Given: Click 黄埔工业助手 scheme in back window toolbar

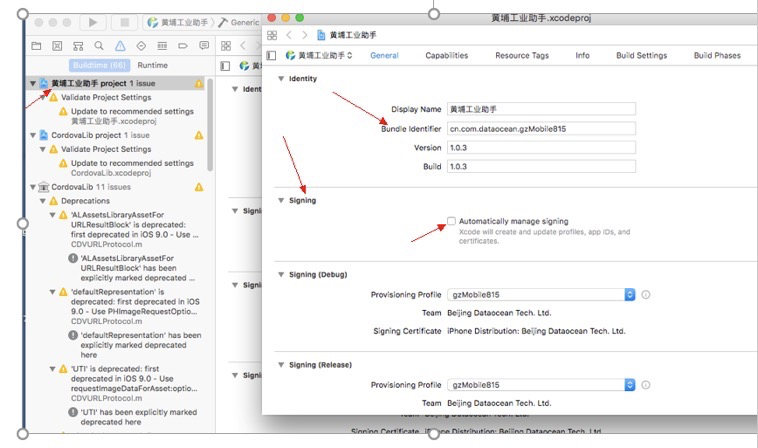Looking at the screenshot, I should 178,22.
